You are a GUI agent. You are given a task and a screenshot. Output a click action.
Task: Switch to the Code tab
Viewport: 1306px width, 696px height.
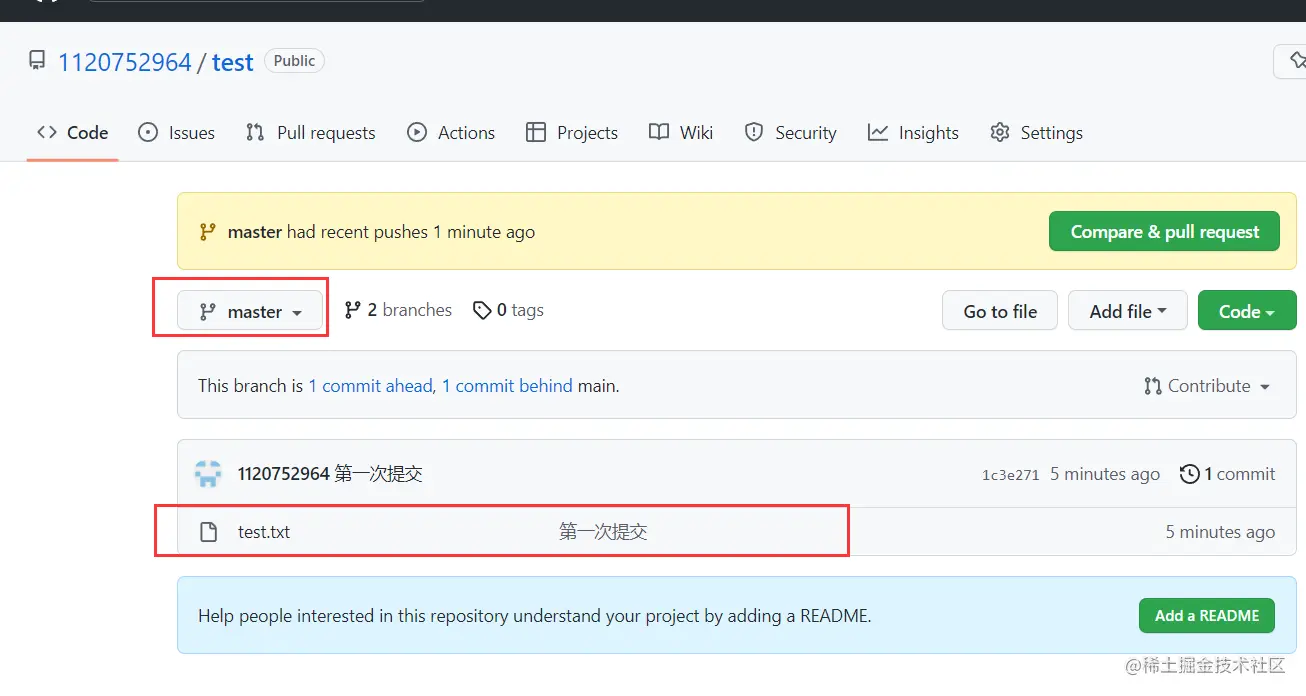tap(72, 133)
